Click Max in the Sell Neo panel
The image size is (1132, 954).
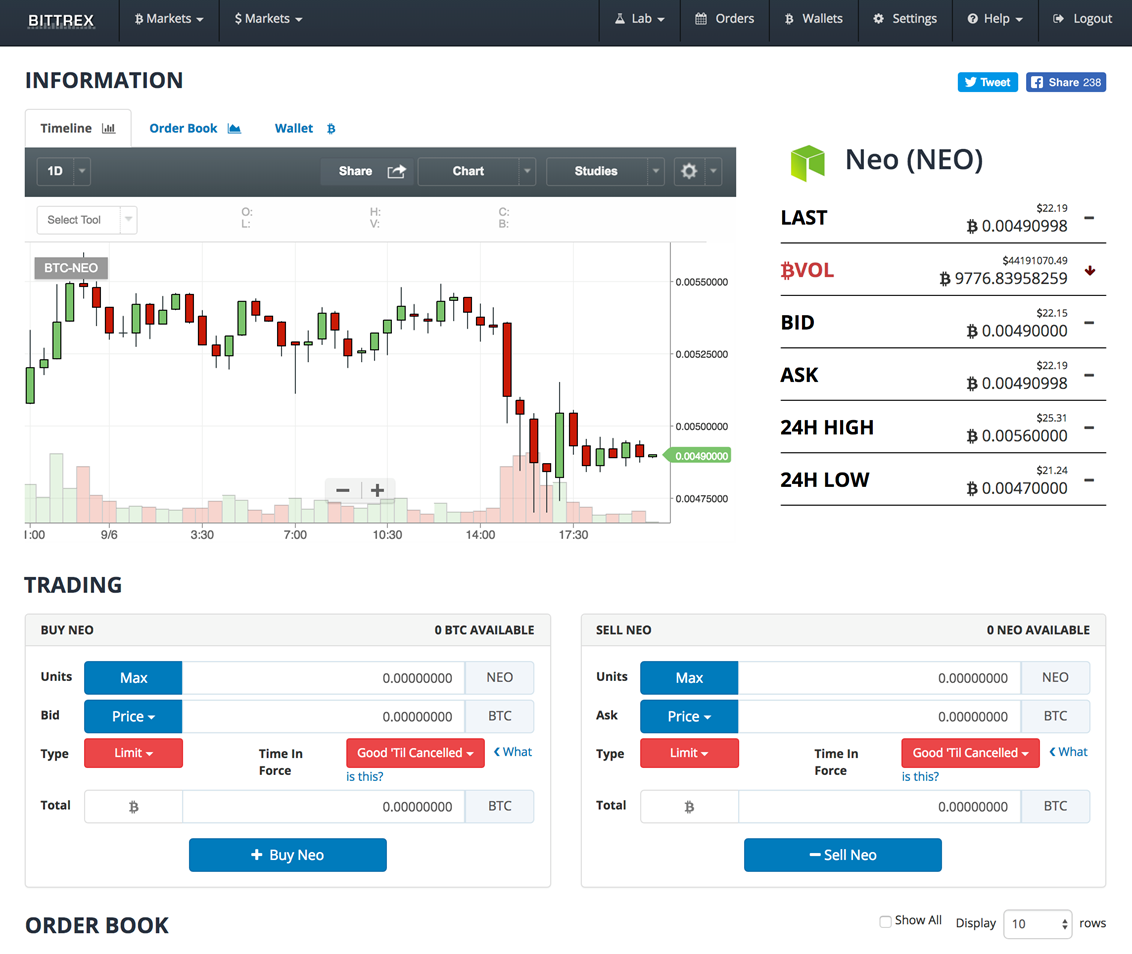click(689, 677)
